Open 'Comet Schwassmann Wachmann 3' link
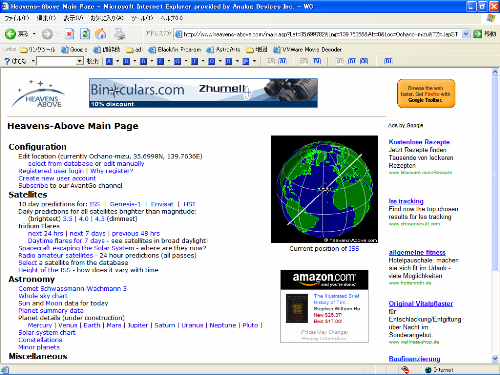500x375 pixels. pos(73,289)
